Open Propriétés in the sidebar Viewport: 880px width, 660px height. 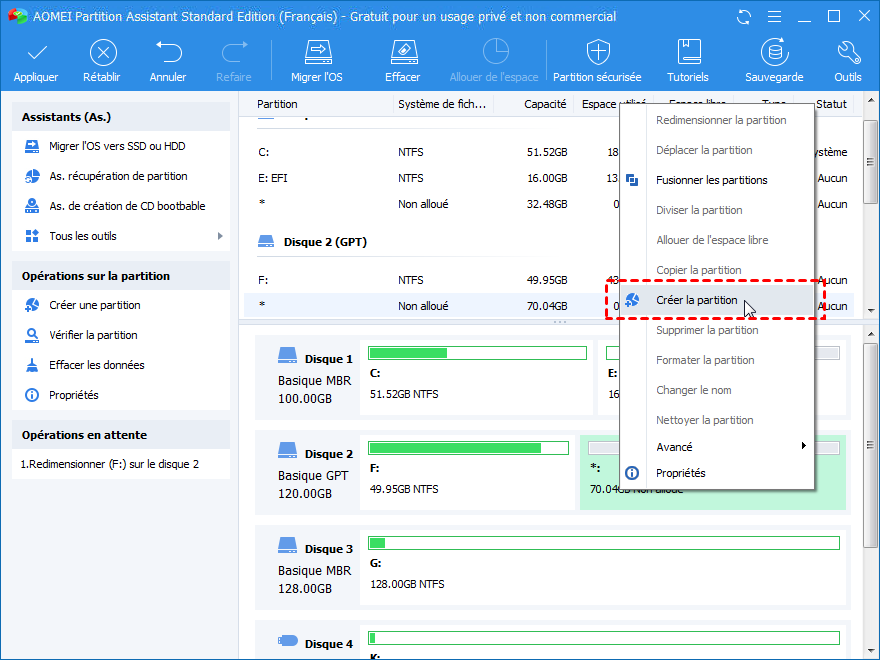click(73, 395)
